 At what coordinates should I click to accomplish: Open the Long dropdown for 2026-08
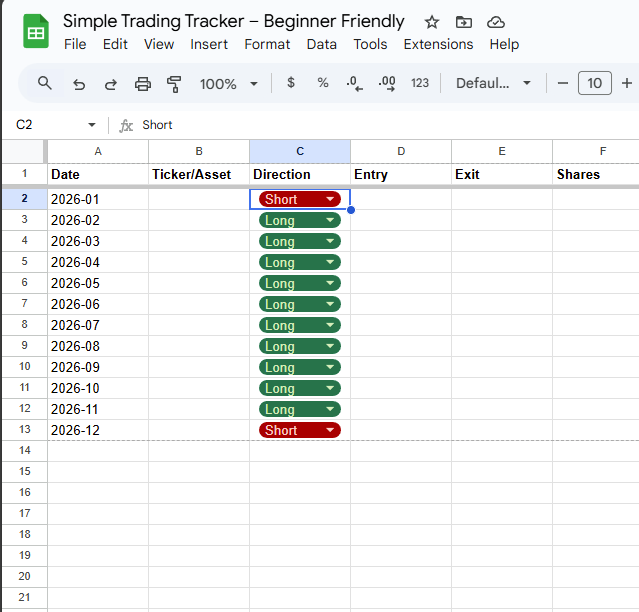click(x=330, y=346)
